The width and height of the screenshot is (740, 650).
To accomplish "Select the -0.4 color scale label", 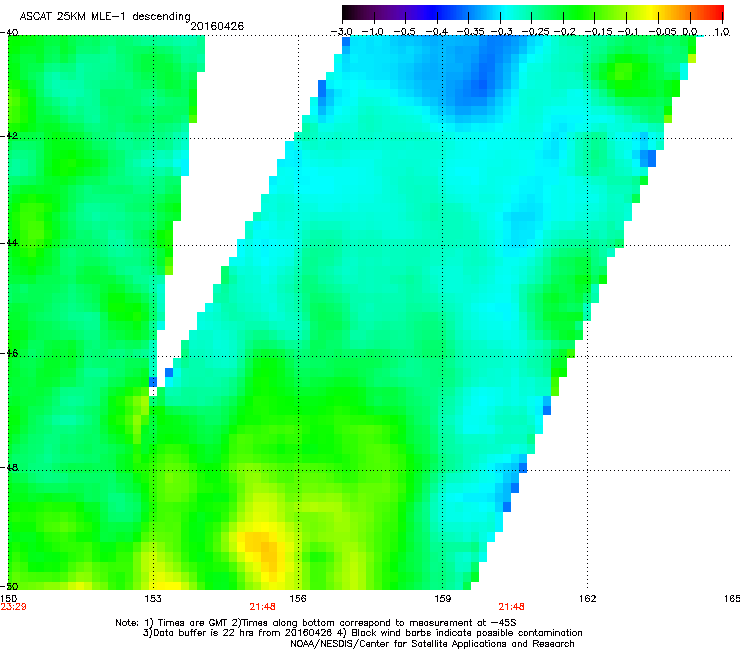I will point(436,32).
